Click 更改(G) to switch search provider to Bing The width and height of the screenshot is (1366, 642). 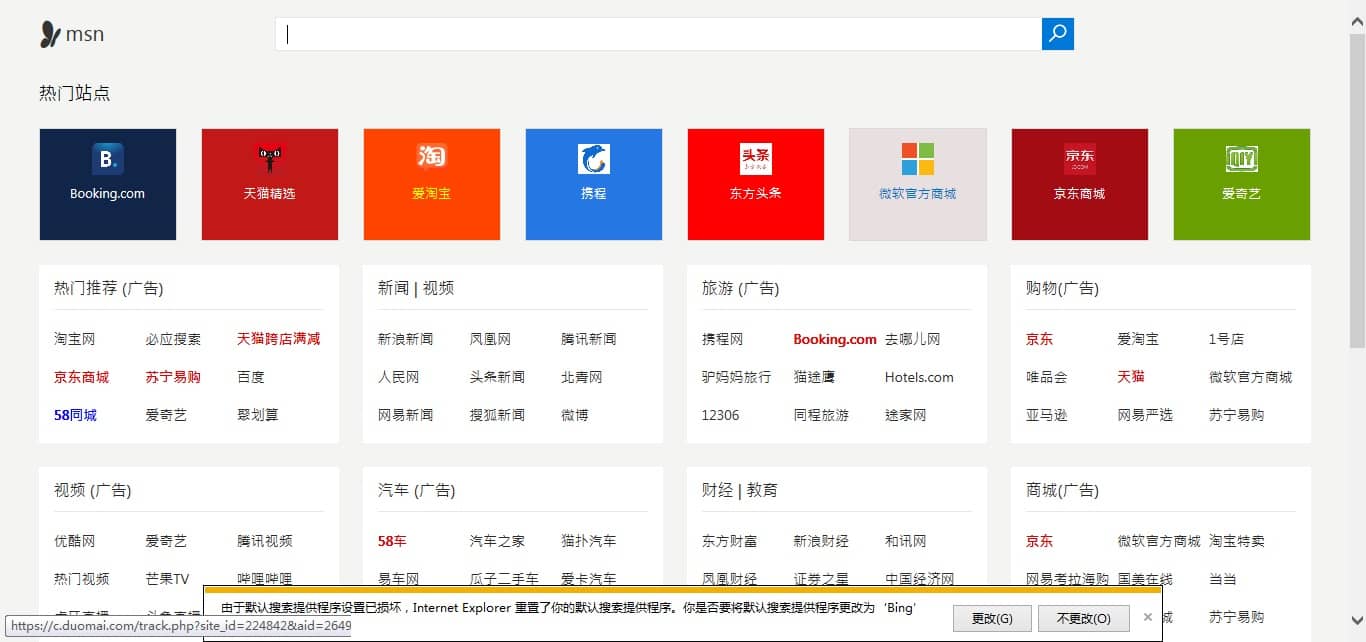(x=992, y=618)
